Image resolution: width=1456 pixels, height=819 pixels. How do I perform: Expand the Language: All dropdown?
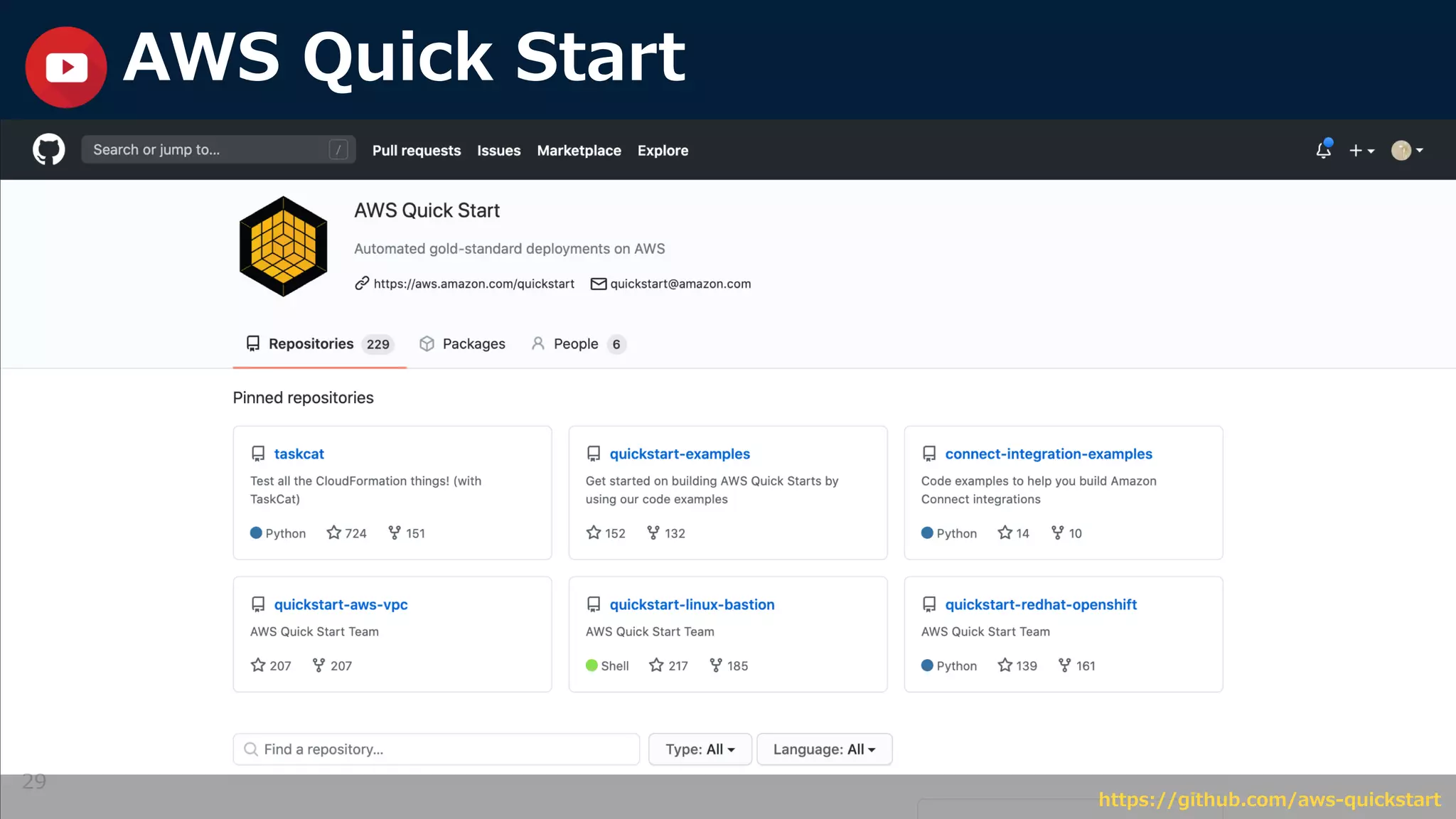coord(825,749)
